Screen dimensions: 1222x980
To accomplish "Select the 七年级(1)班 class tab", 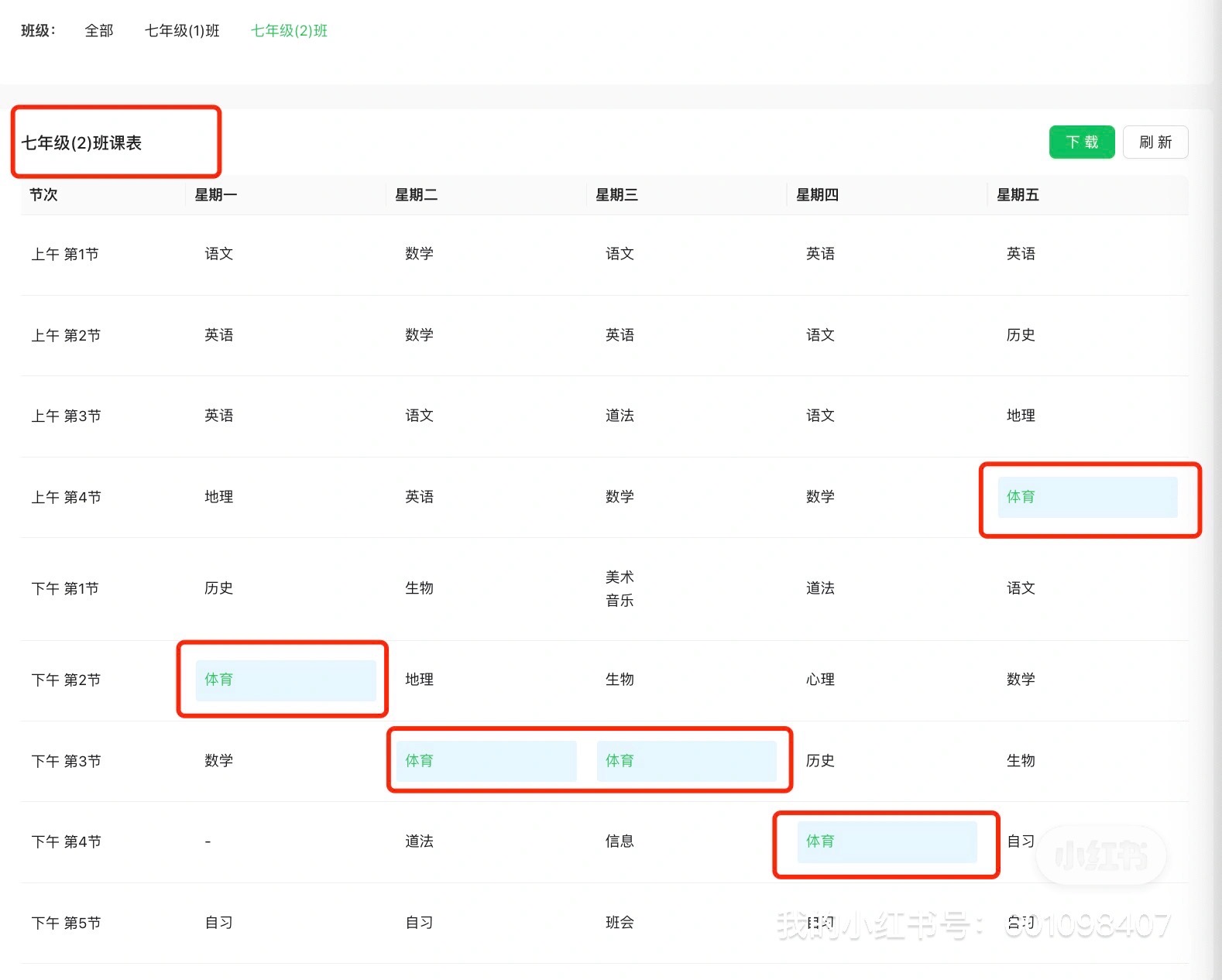I will pyautogui.click(x=182, y=31).
